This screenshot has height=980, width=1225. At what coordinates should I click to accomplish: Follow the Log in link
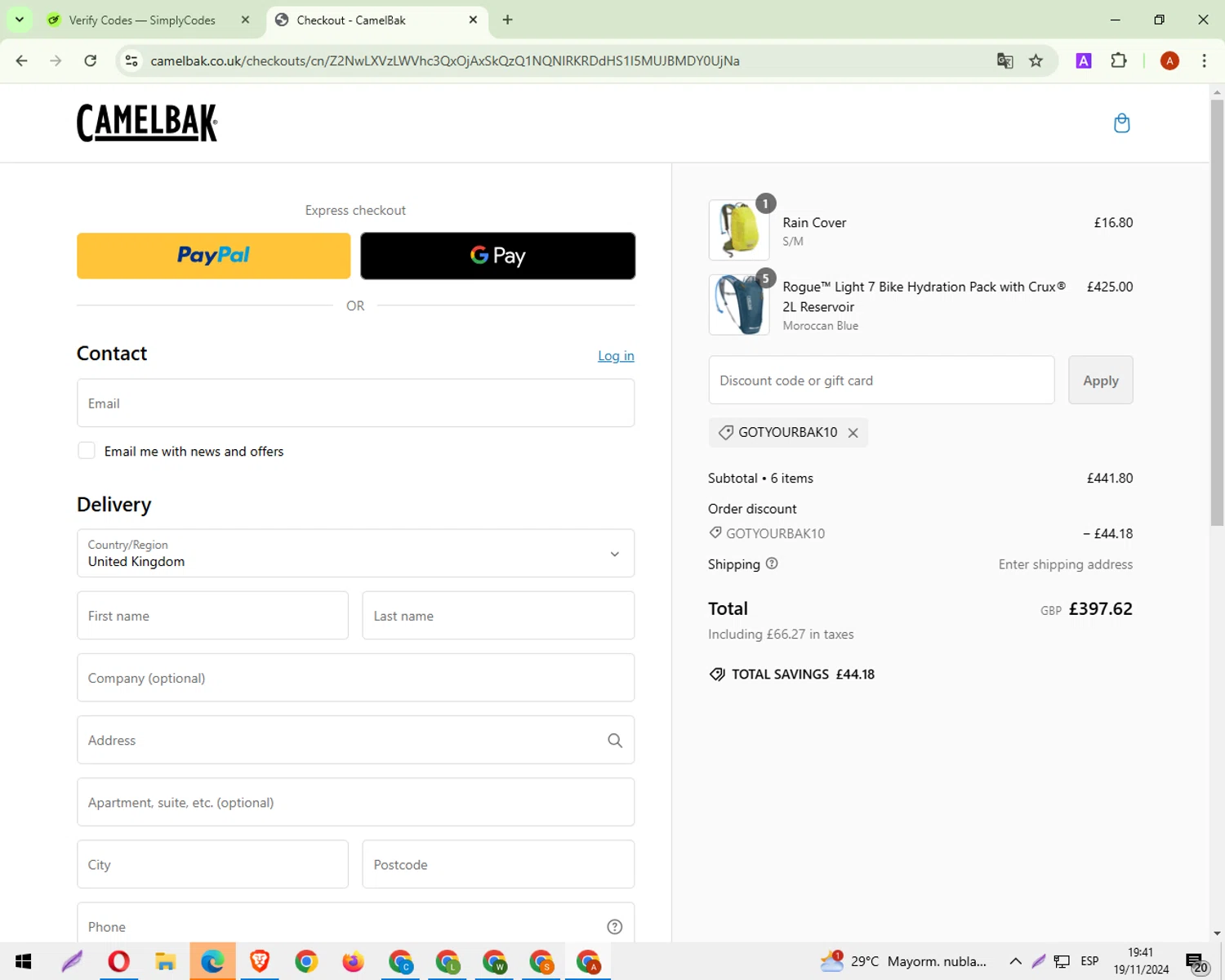616,356
